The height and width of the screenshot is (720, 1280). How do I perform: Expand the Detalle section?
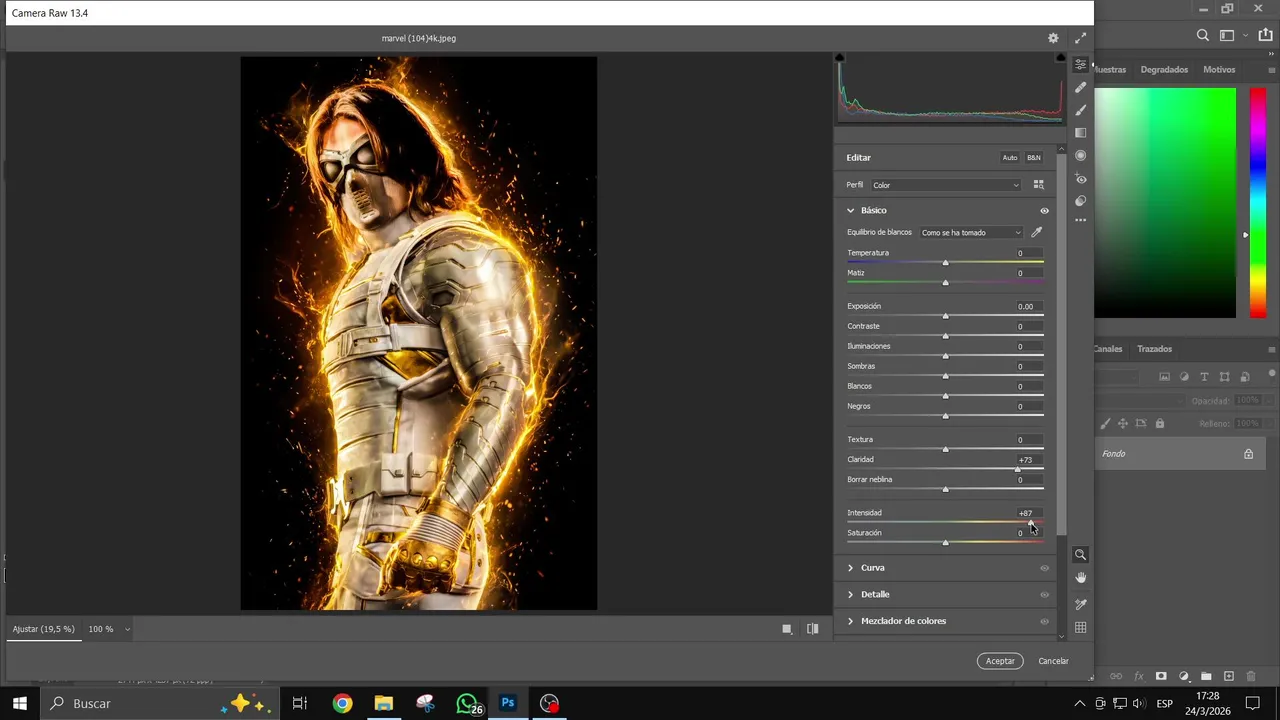click(x=850, y=595)
